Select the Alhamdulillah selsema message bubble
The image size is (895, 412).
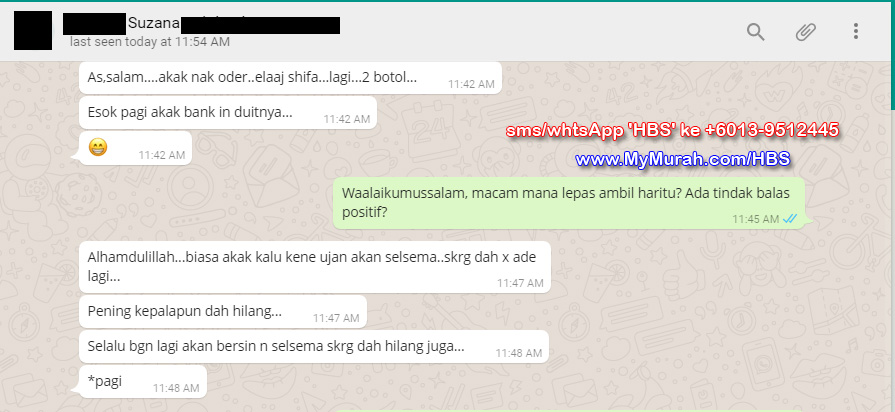315,267
